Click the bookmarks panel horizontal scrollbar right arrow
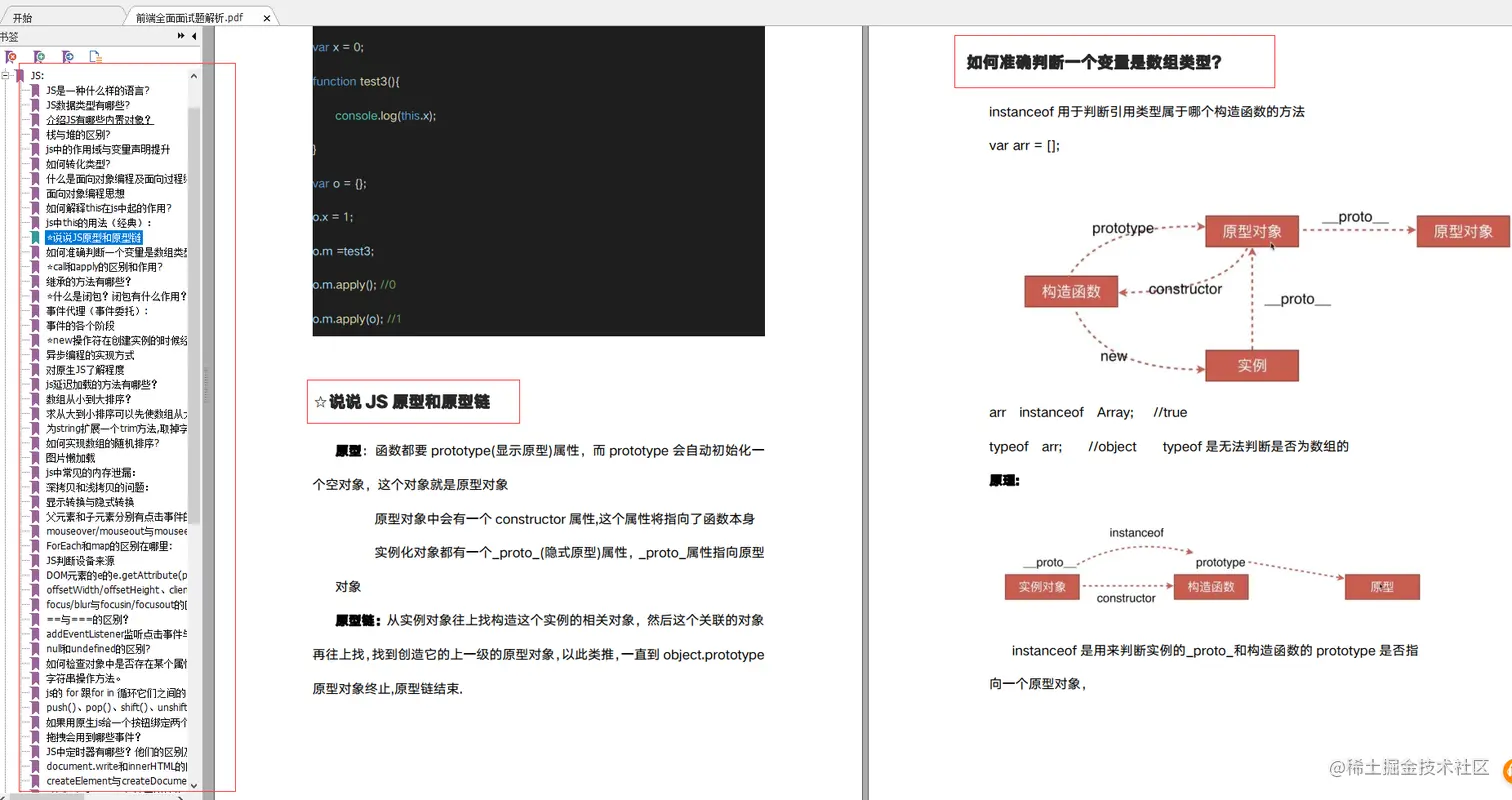1512x800 pixels. pos(180,797)
